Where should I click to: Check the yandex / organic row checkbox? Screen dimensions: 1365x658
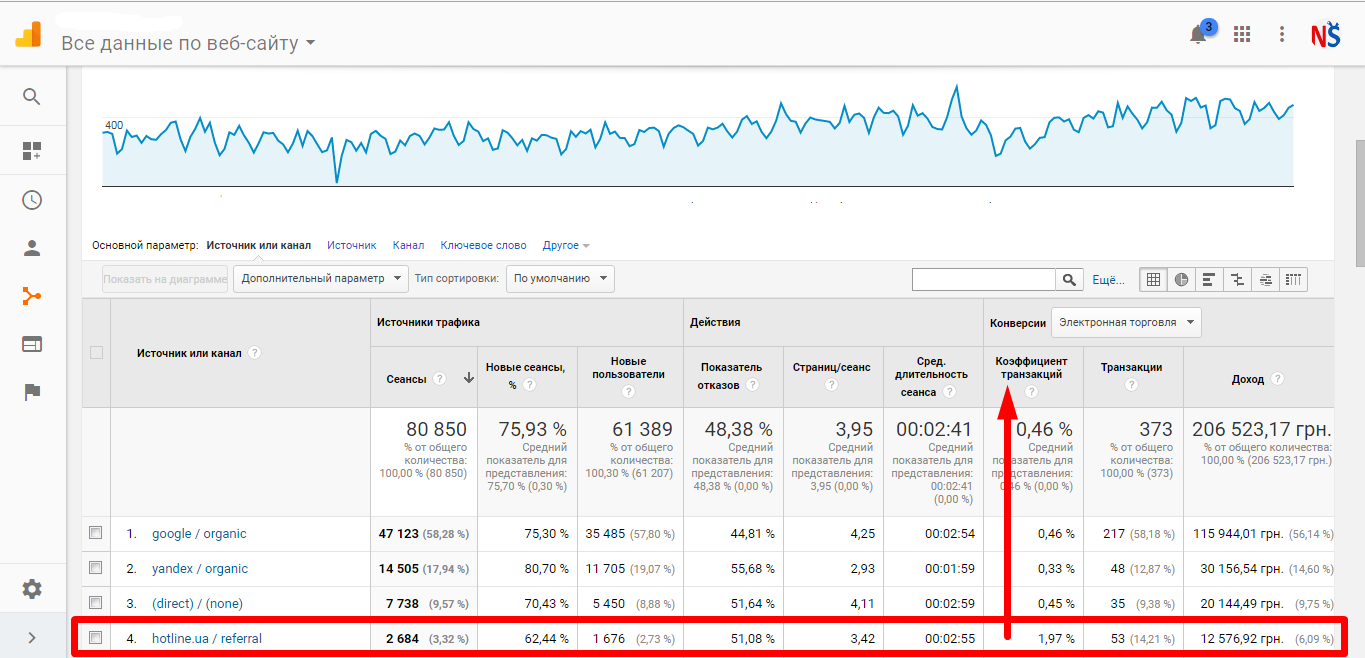coord(95,568)
